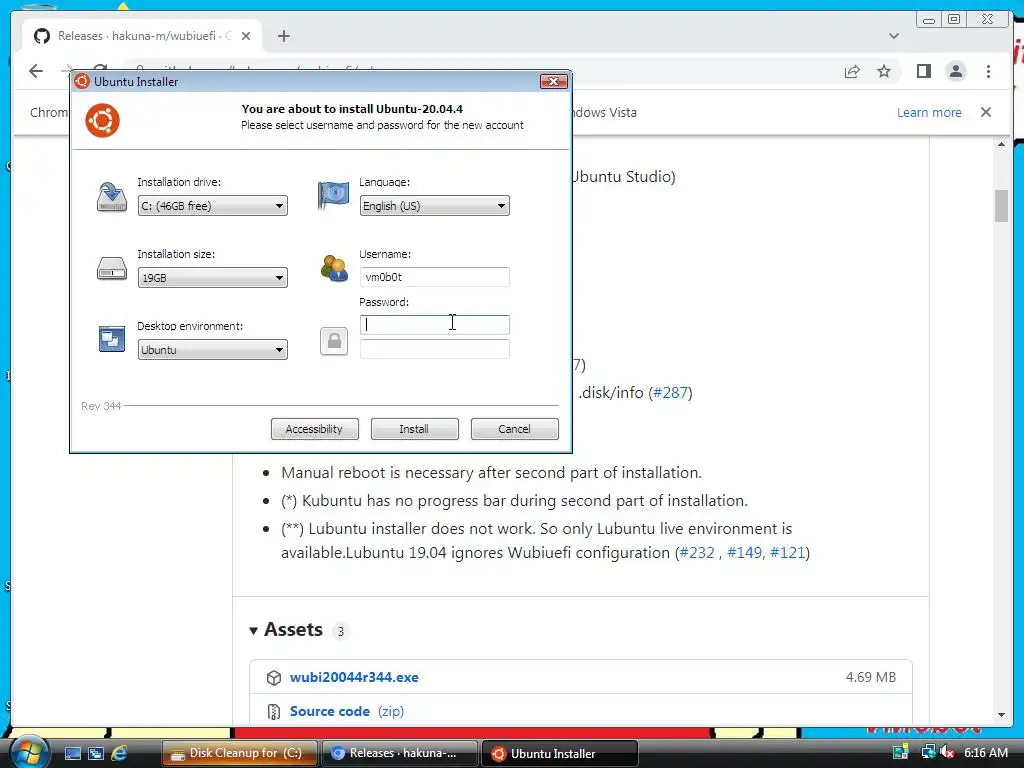
Task: Click the language flag icon
Action: click(x=333, y=196)
